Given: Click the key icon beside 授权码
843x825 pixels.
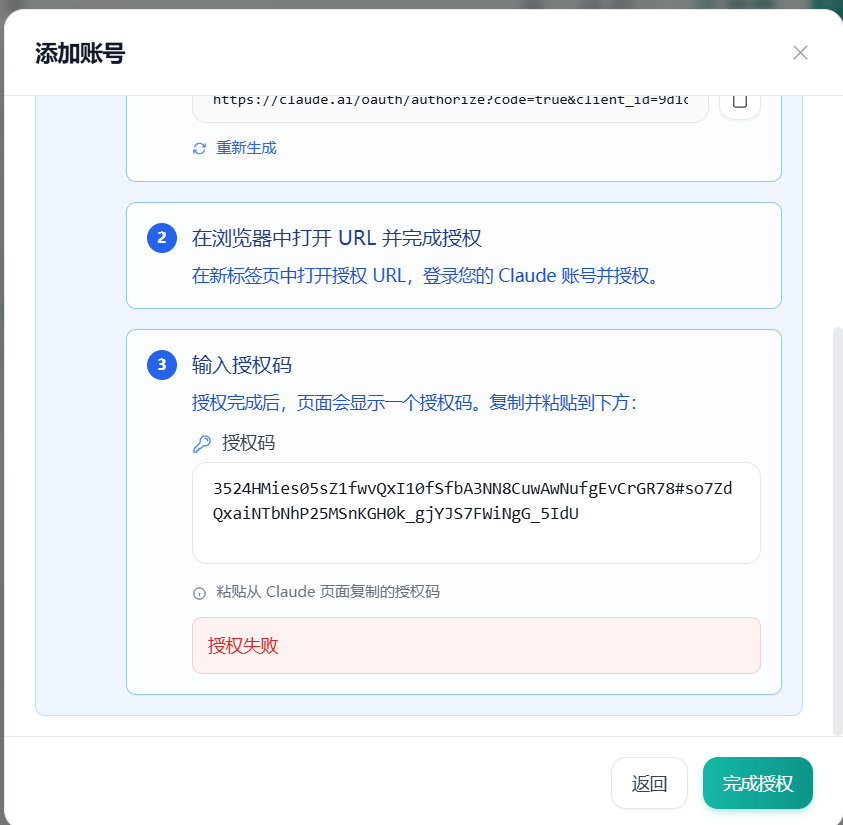Looking at the screenshot, I should [202, 444].
